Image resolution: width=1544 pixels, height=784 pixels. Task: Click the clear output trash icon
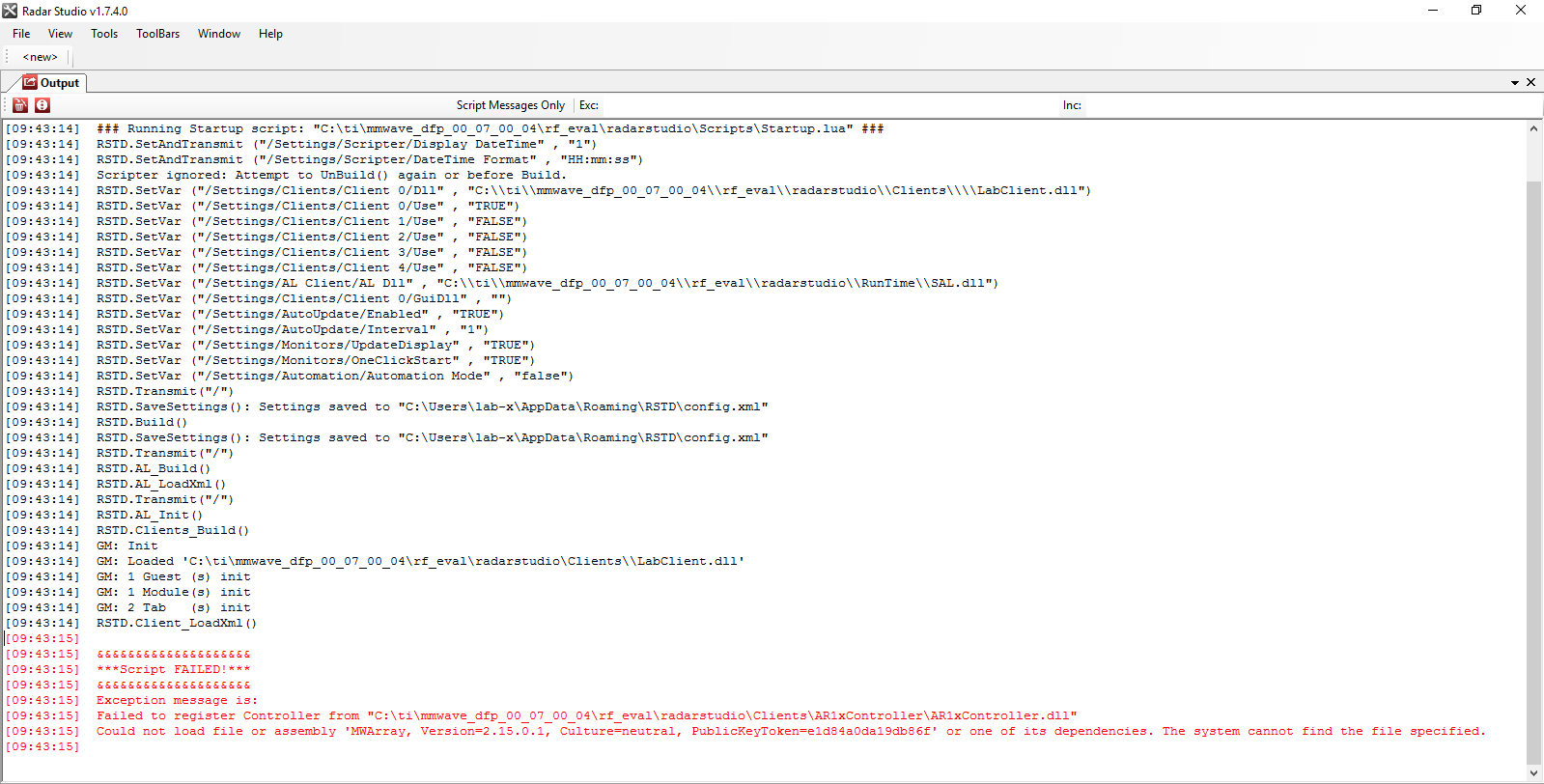point(20,105)
